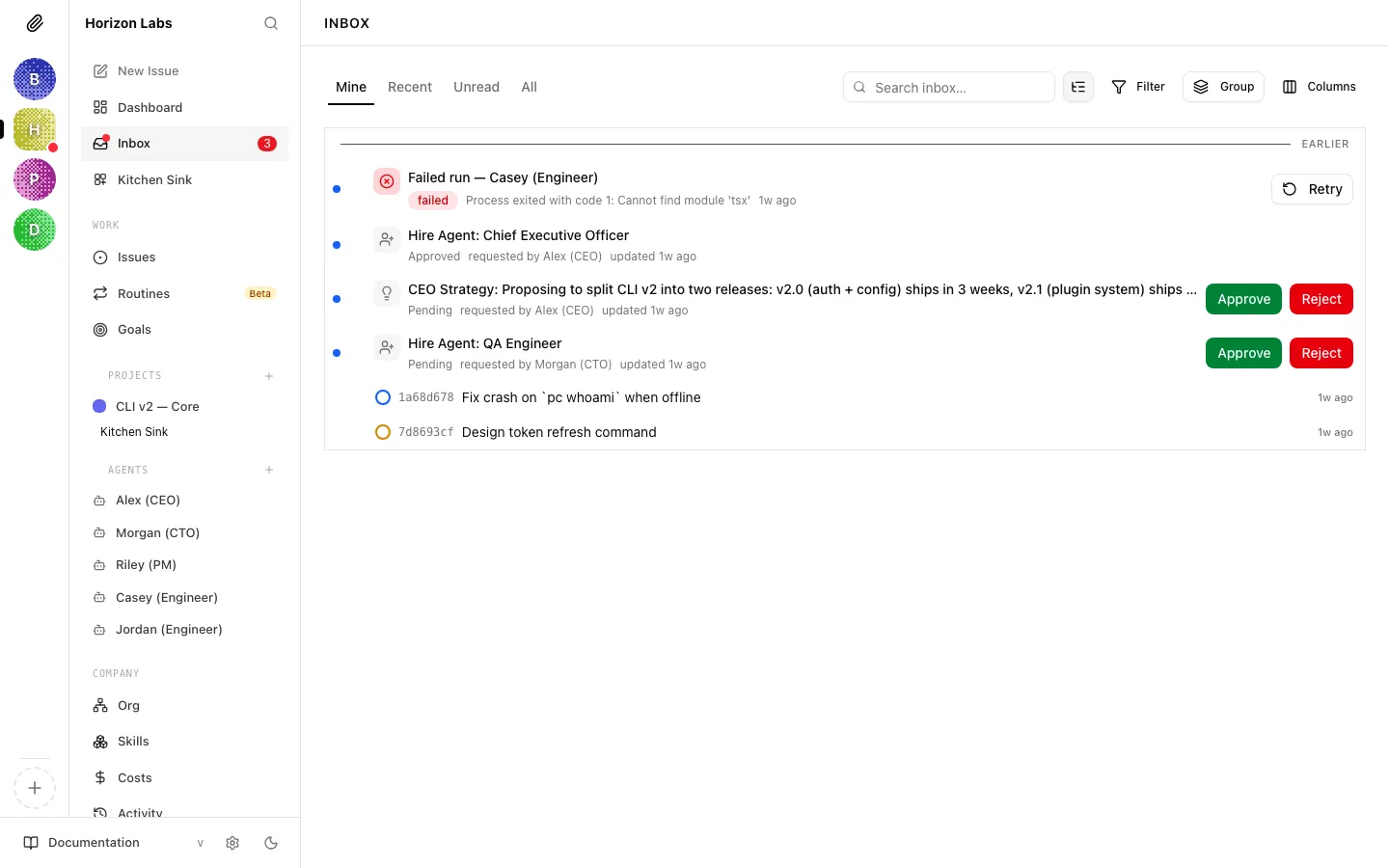
Task: Open Hire Agent: QA Engineer item
Action: coord(484,343)
